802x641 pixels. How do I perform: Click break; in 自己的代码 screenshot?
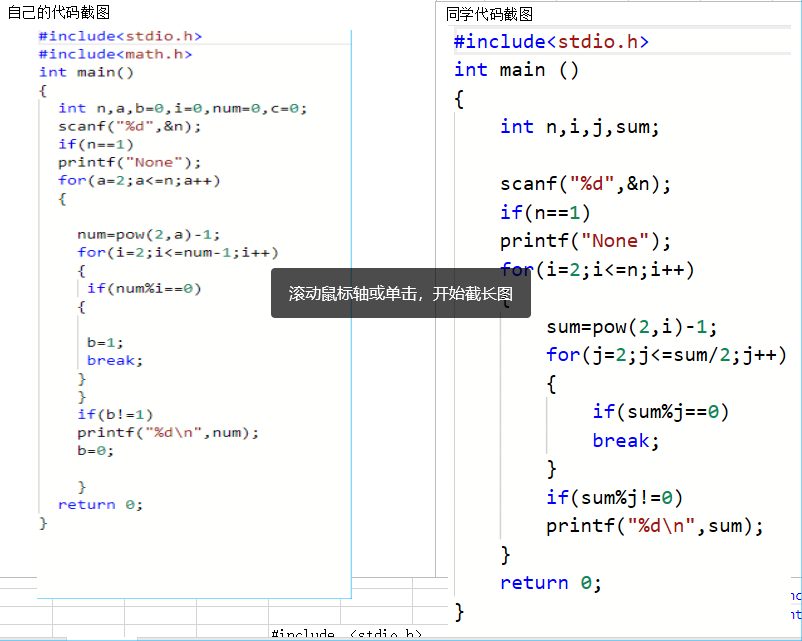point(115,361)
